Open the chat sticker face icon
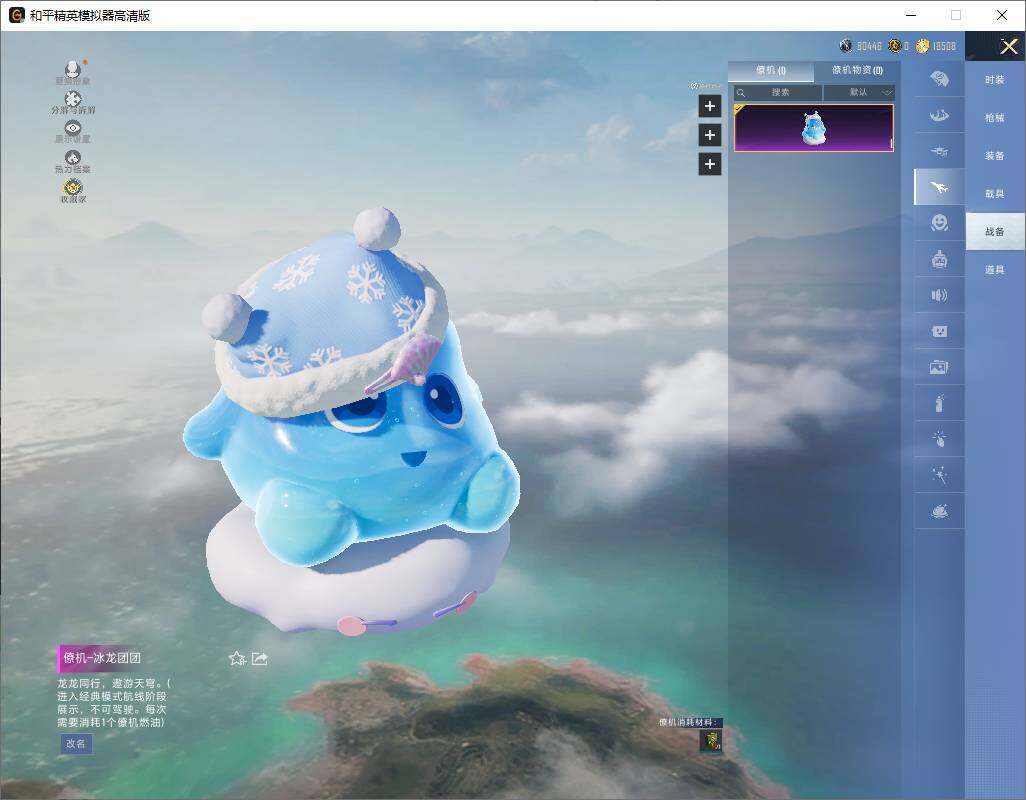1026x800 pixels. (x=939, y=332)
